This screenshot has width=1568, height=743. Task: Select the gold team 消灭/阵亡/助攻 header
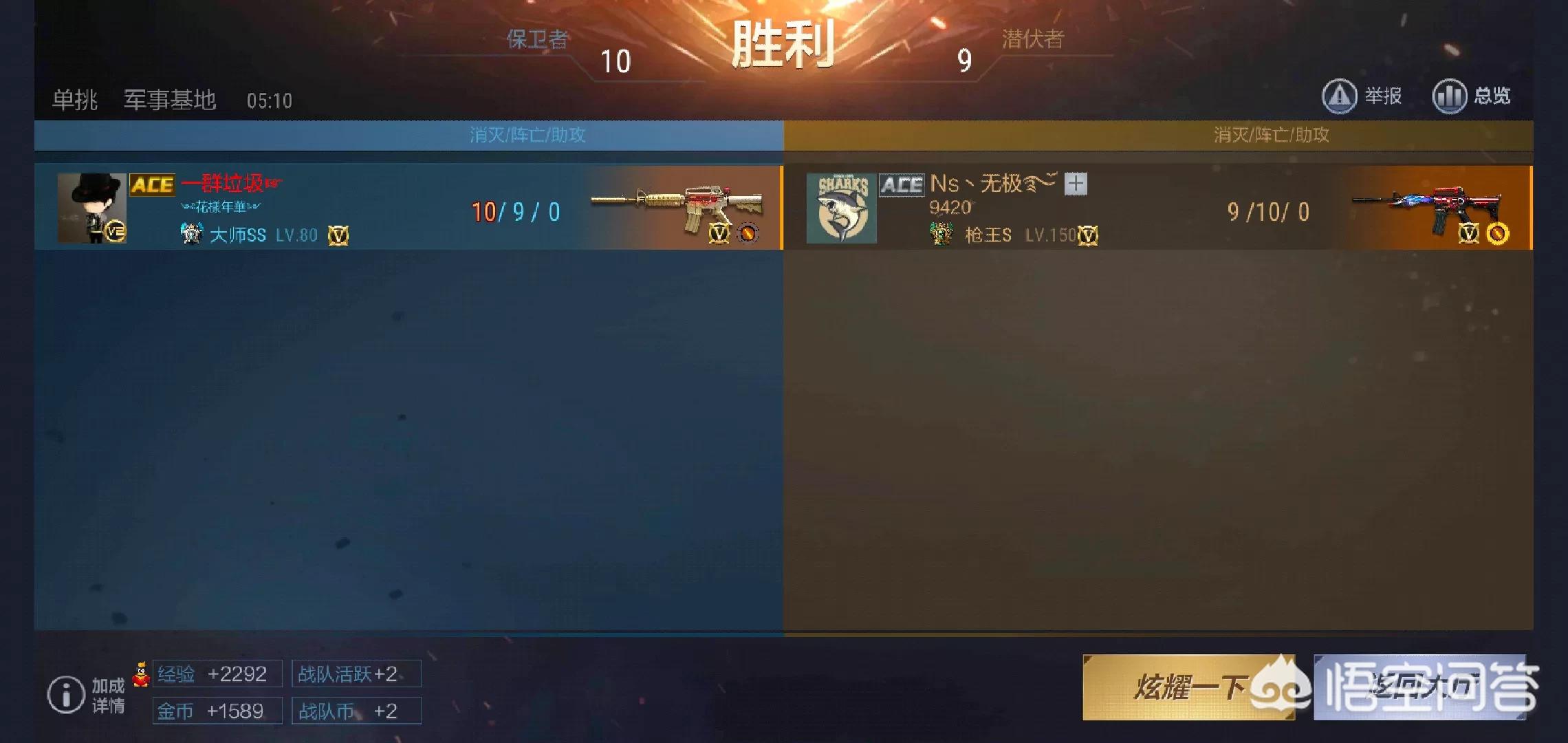click(x=1159, y=135)
